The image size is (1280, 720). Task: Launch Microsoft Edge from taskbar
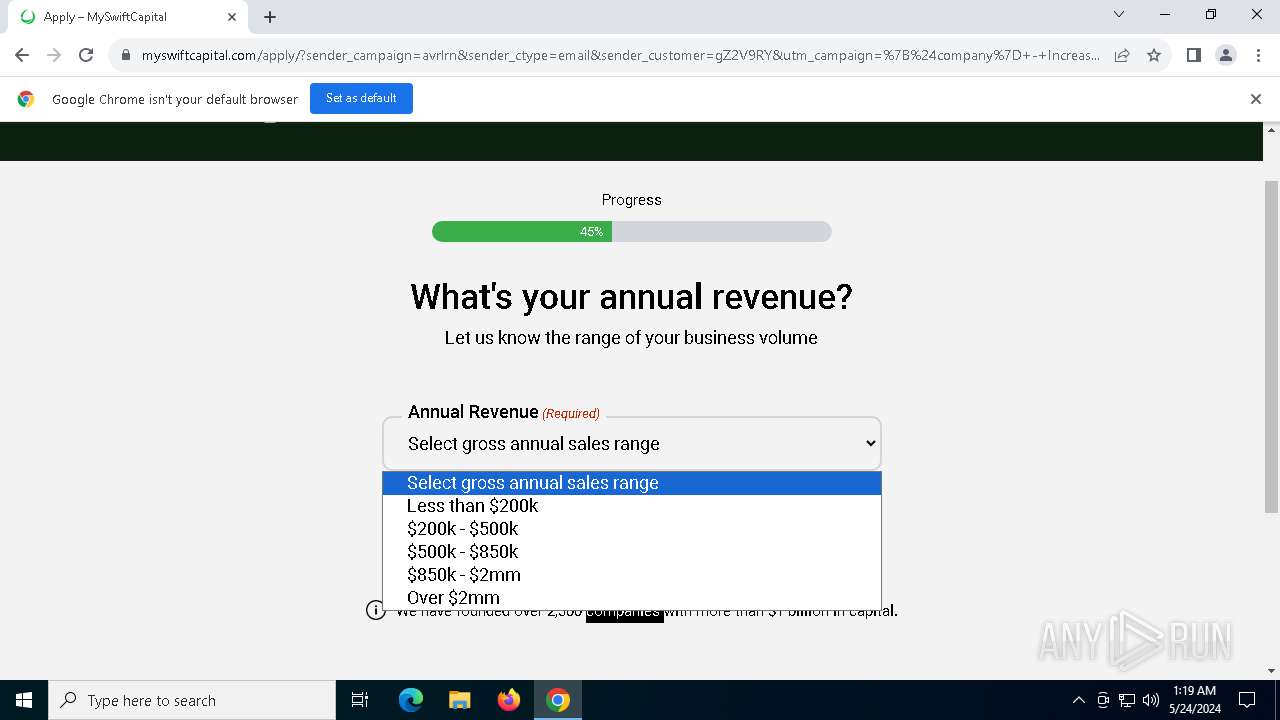411,700
